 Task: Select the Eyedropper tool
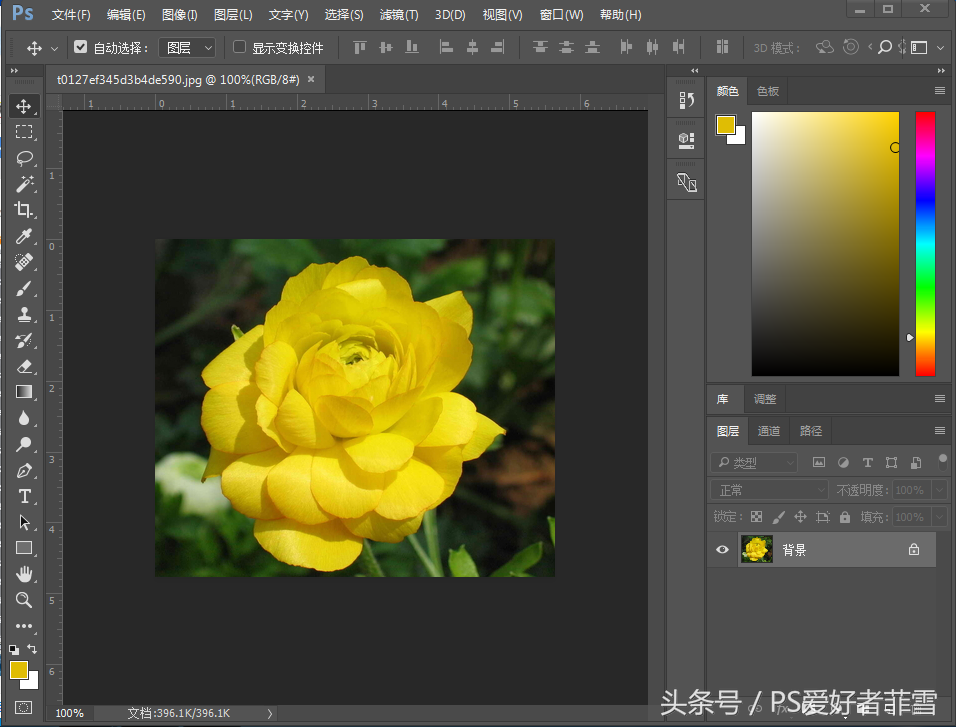point(24,236)
